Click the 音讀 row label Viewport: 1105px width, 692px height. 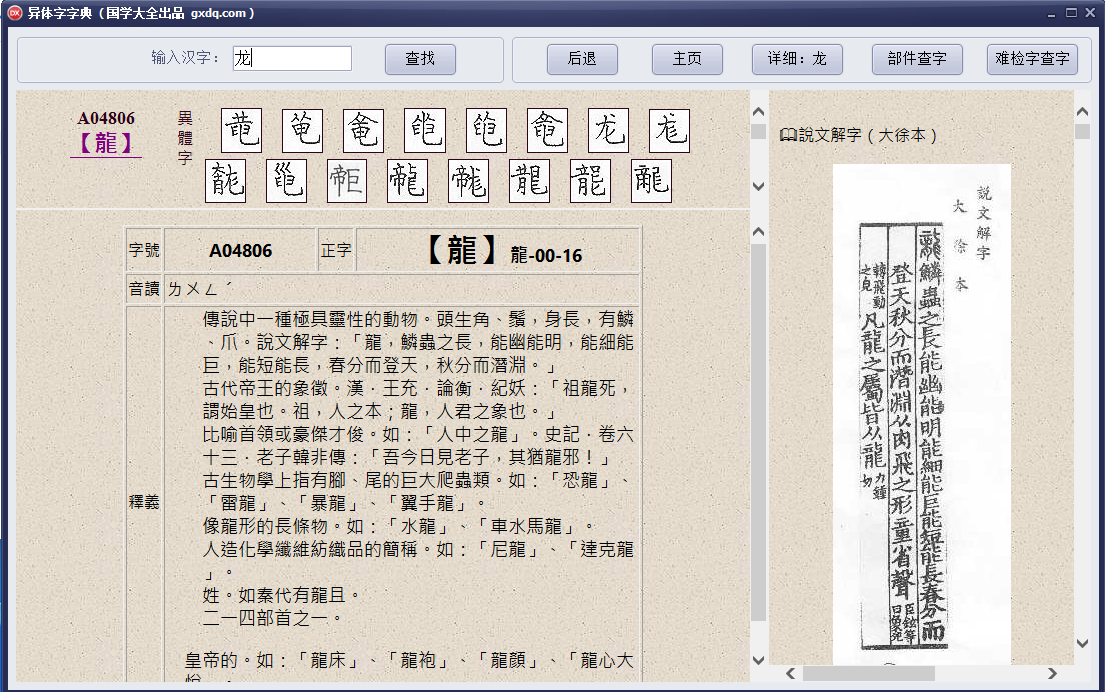pos(144,289)
